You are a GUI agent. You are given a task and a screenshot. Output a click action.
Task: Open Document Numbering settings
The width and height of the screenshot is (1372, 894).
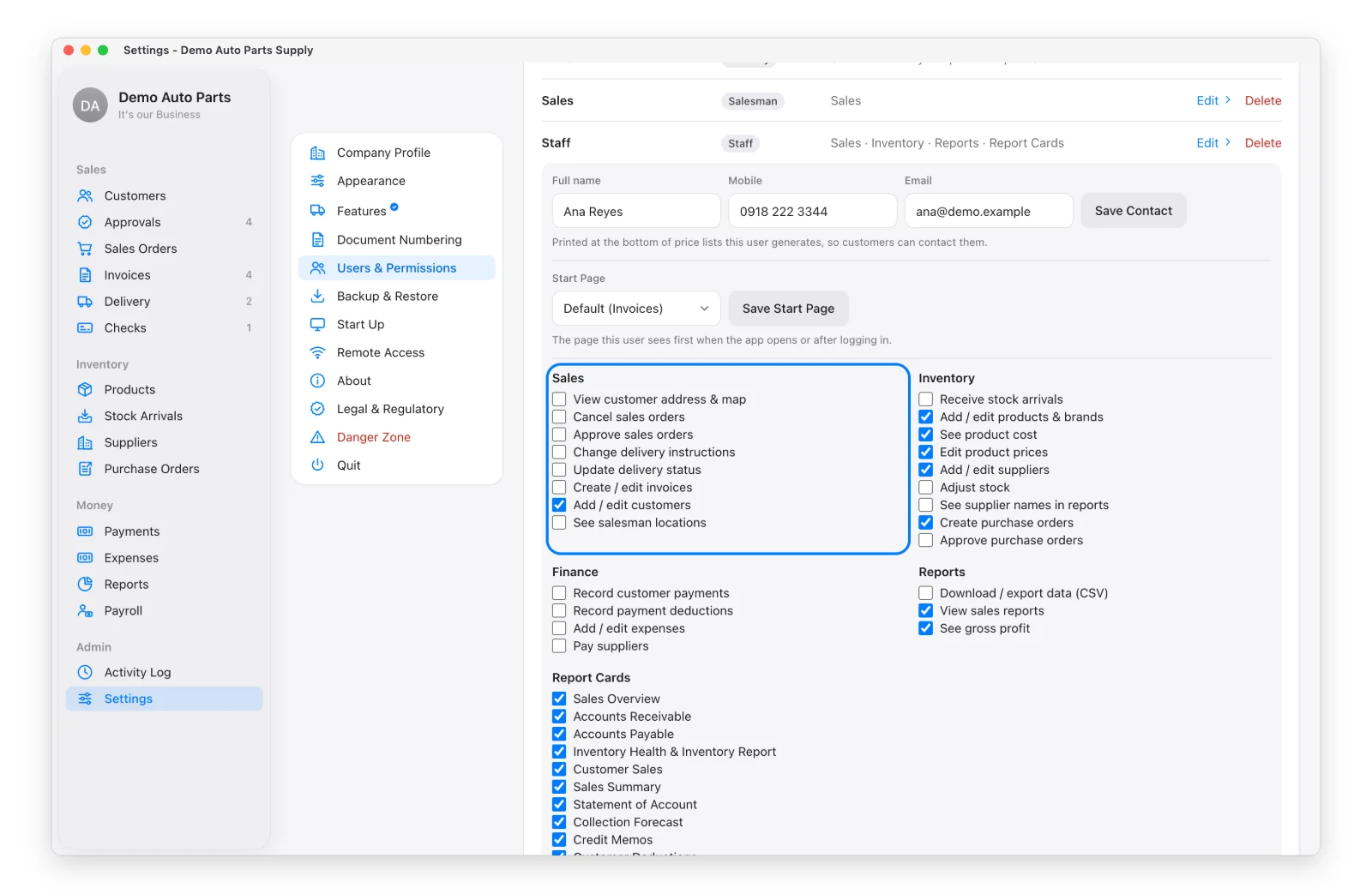click(396, 240)
